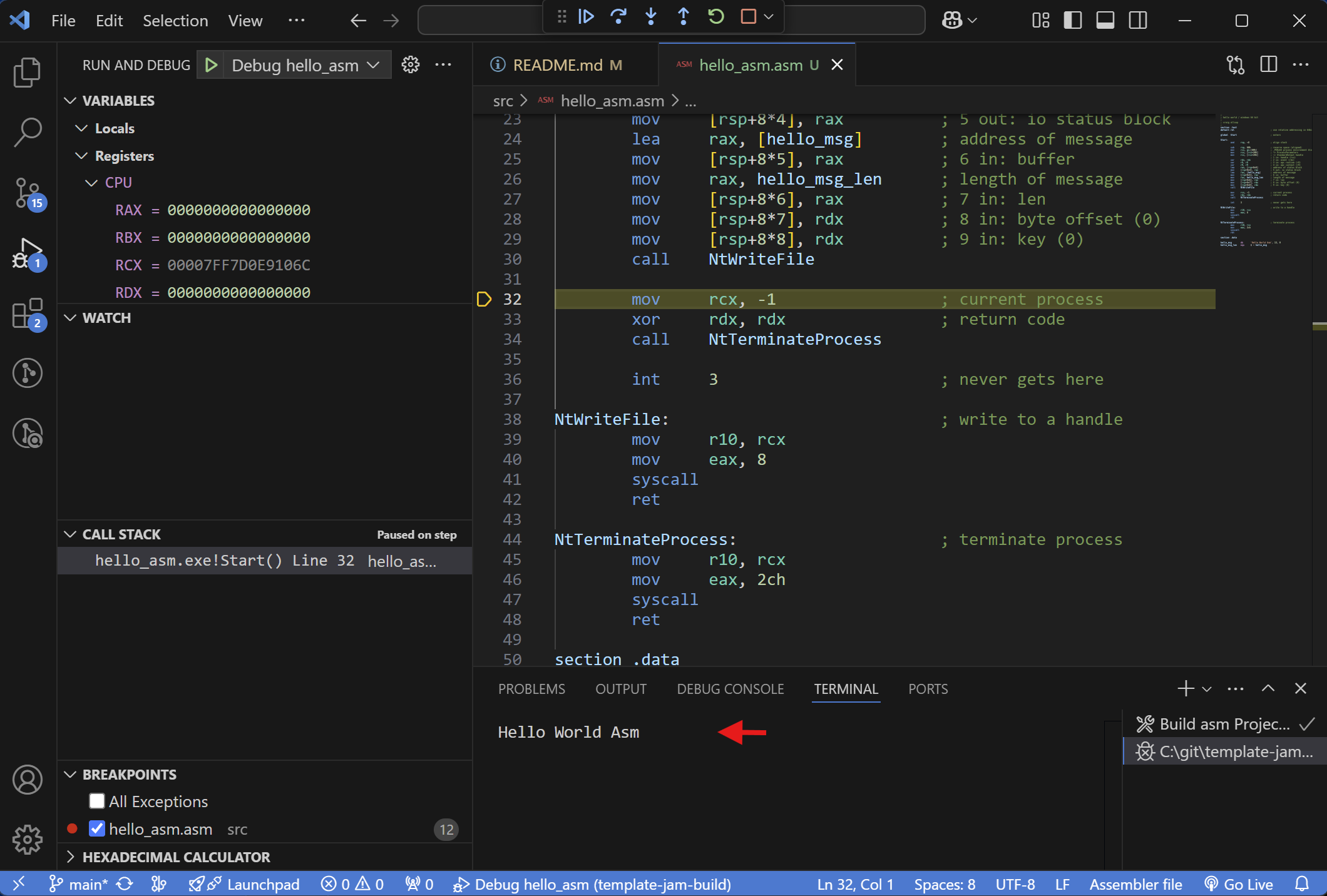Open the stop button dropdown arrow
This screenshot has height=896, width=1327.
click(769, 17)
